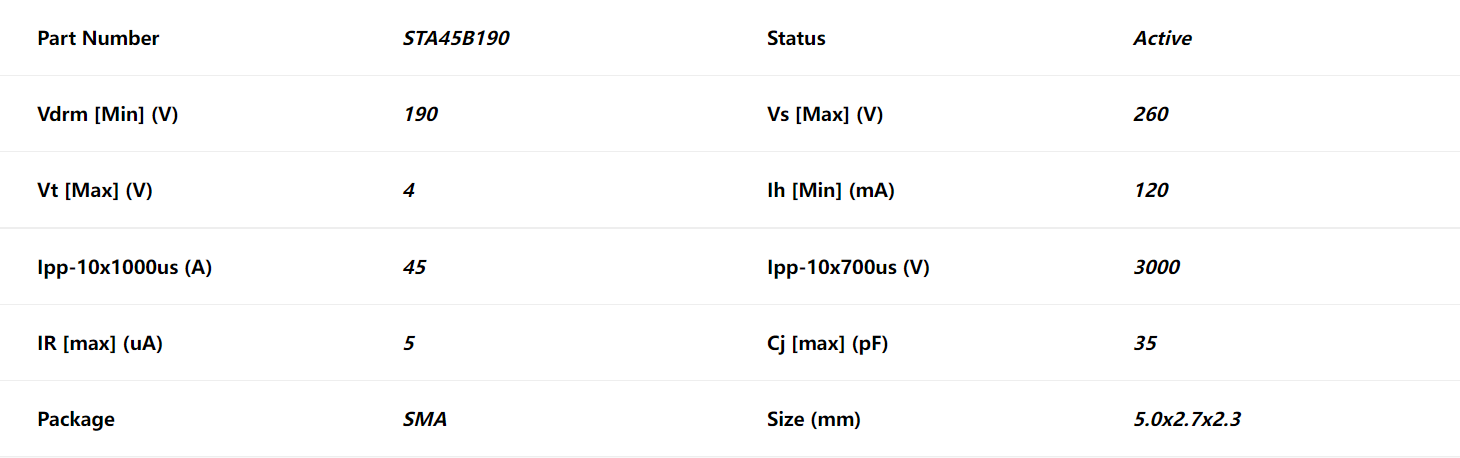
Task: Select the value 3000
Action: (1157, 267)
